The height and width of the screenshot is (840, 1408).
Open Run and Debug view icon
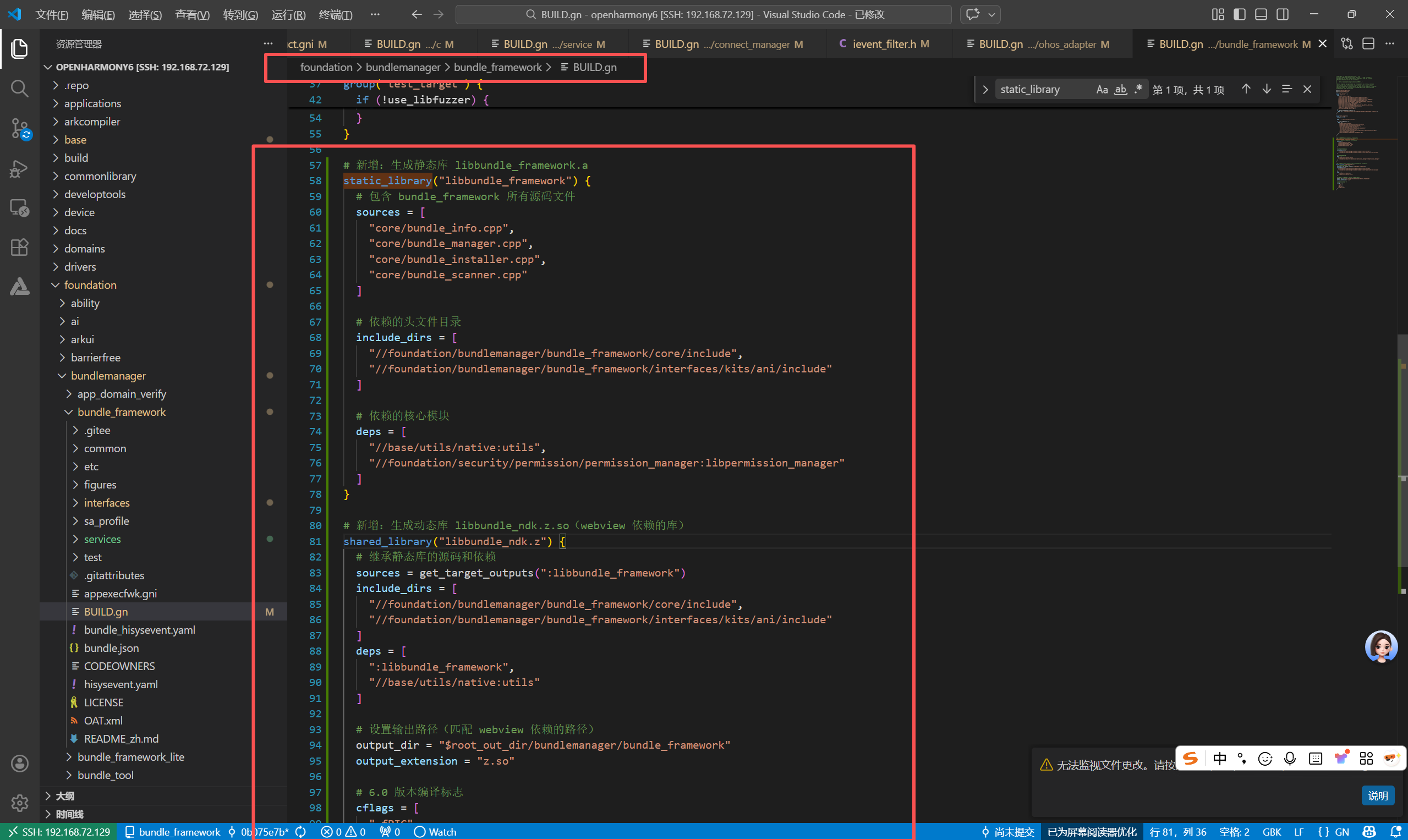19,168
